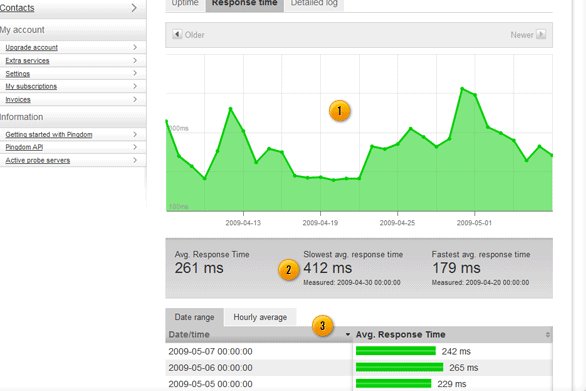The height and width of the screenshot is (391, 586).
Task: Click the Newer navigation label
Action: pyautogui.click(x=522, y=35)
